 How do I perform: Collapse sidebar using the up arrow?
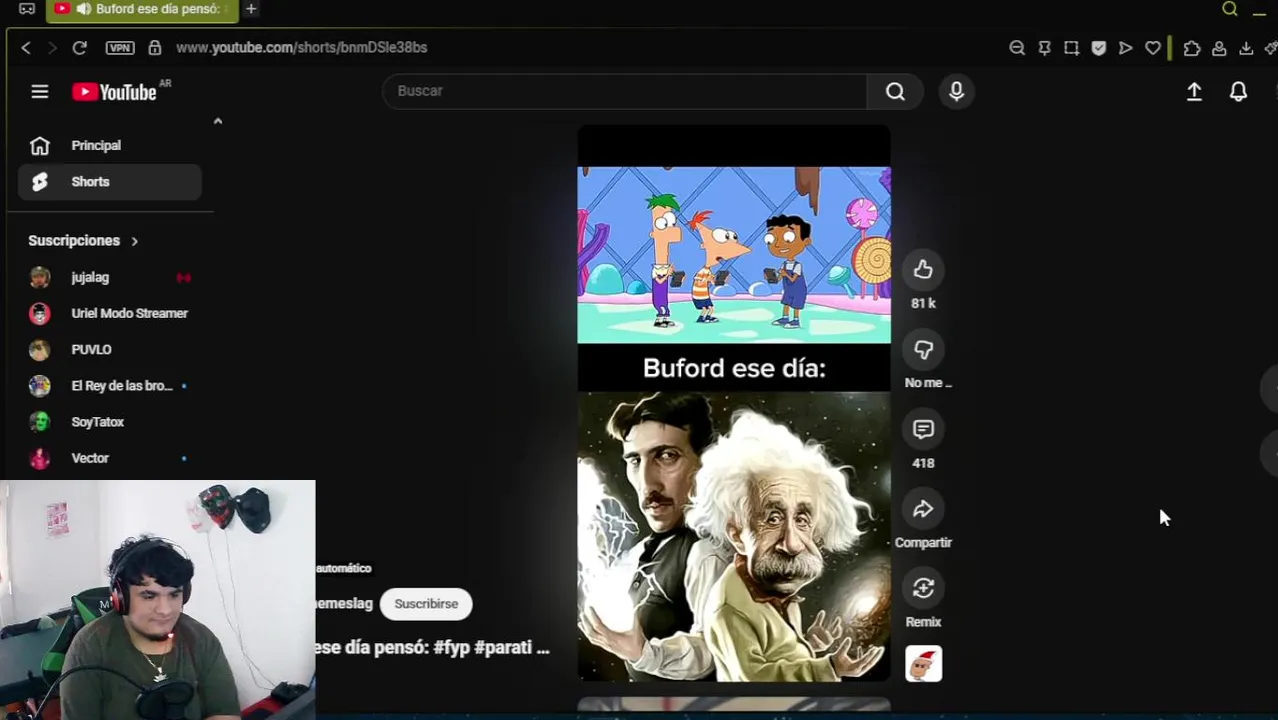pyautogui.click(x=217, y=121)
